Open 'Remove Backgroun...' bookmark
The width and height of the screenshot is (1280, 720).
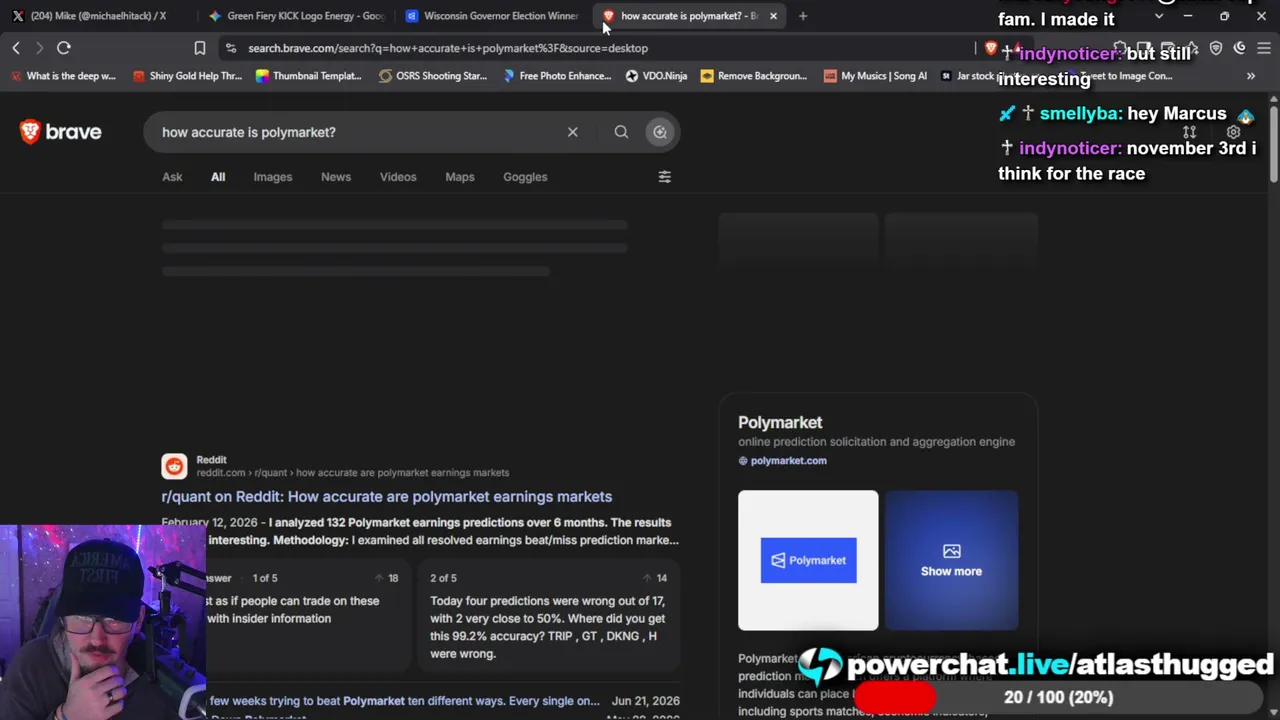(755, 76)
